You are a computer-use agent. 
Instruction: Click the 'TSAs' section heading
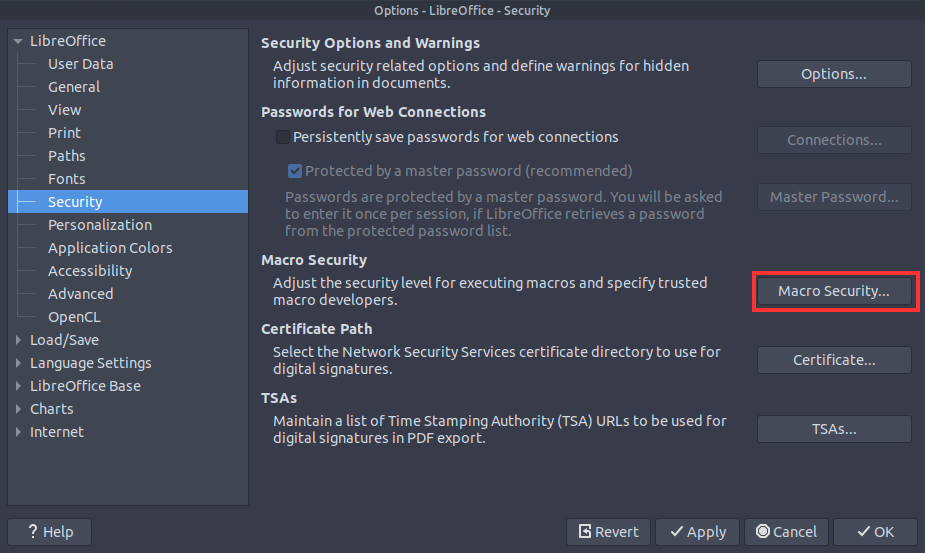click(x=279, y=398)
